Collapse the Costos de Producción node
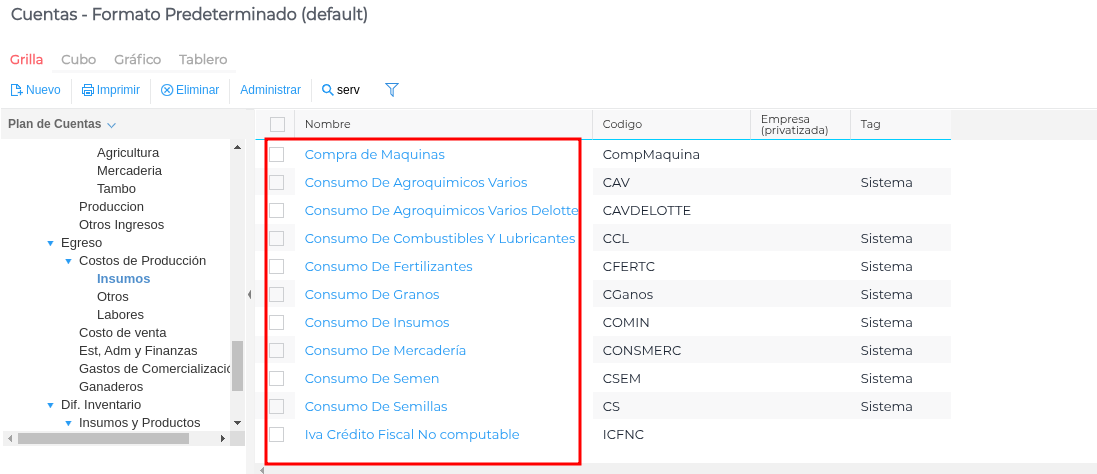 click(x=69, y=261)
